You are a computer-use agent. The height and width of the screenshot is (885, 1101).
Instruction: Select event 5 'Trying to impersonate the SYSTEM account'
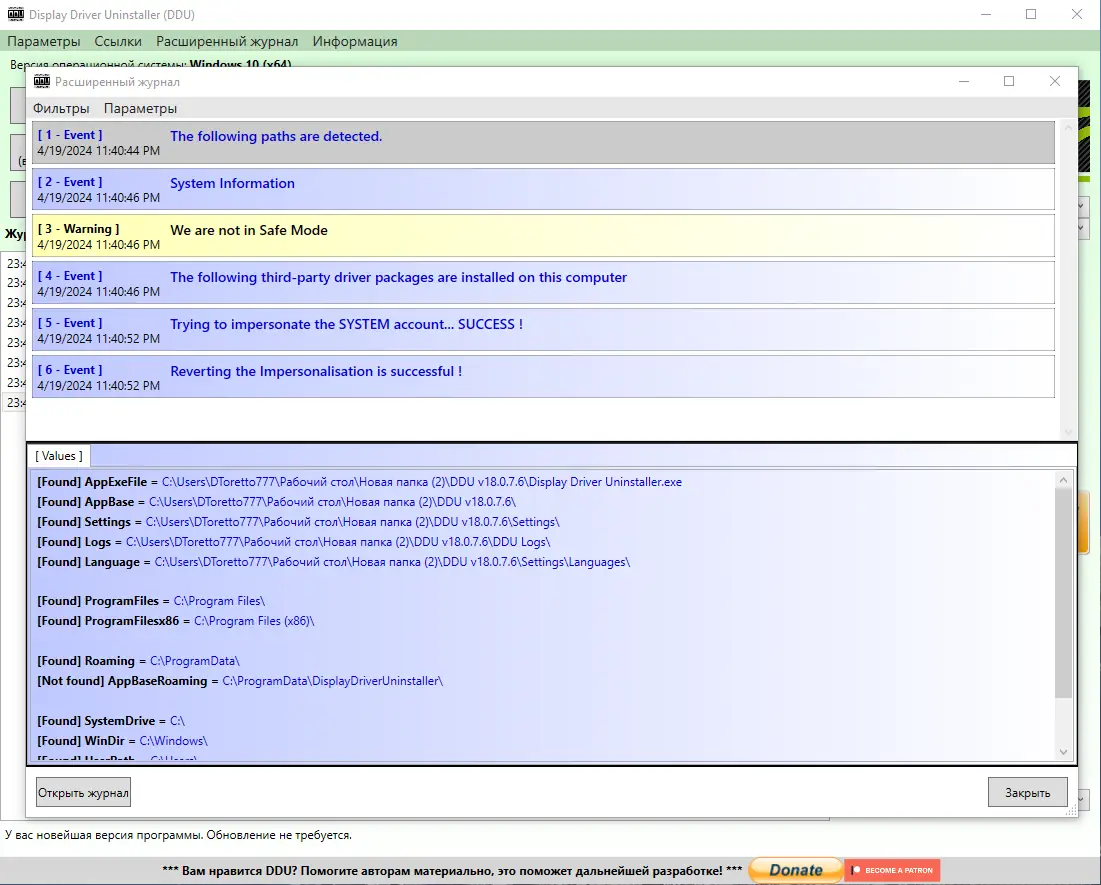[543, 330]
